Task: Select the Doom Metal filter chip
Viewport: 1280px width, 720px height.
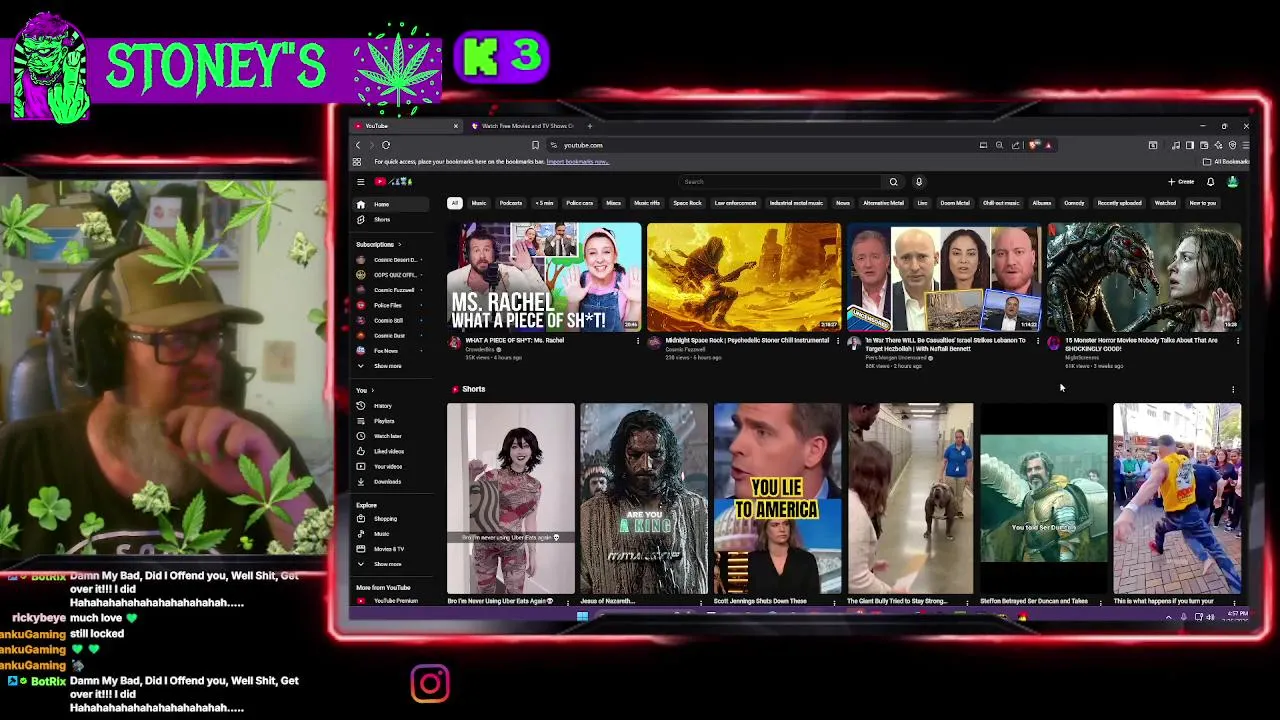Action: point(955,203)
